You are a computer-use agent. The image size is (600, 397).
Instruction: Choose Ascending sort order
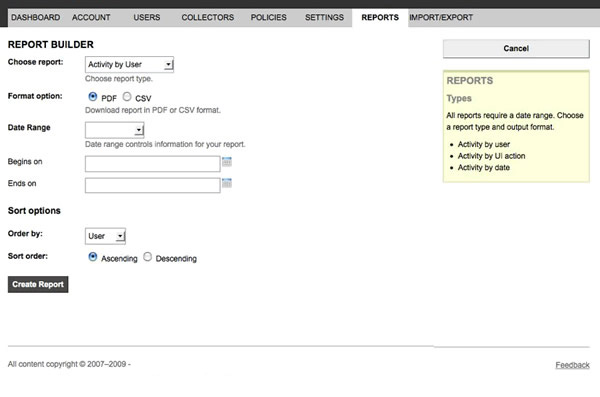(93, 257)
